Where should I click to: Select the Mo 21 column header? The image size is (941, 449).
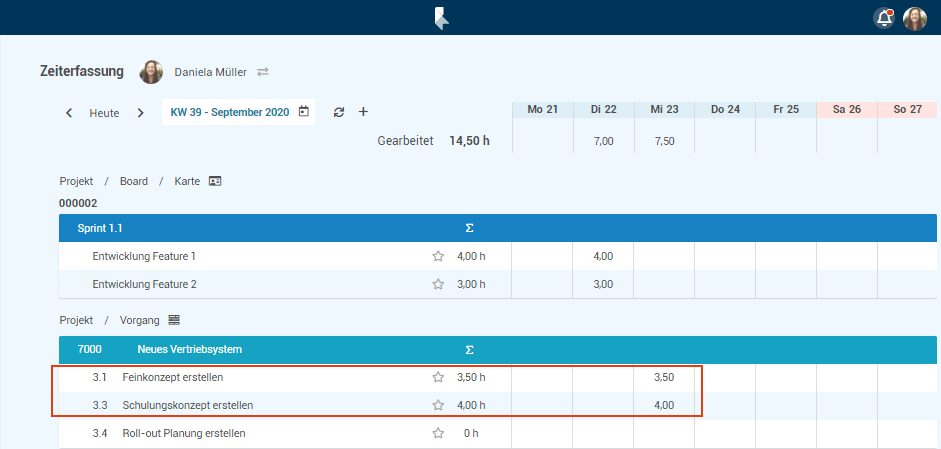543,110
